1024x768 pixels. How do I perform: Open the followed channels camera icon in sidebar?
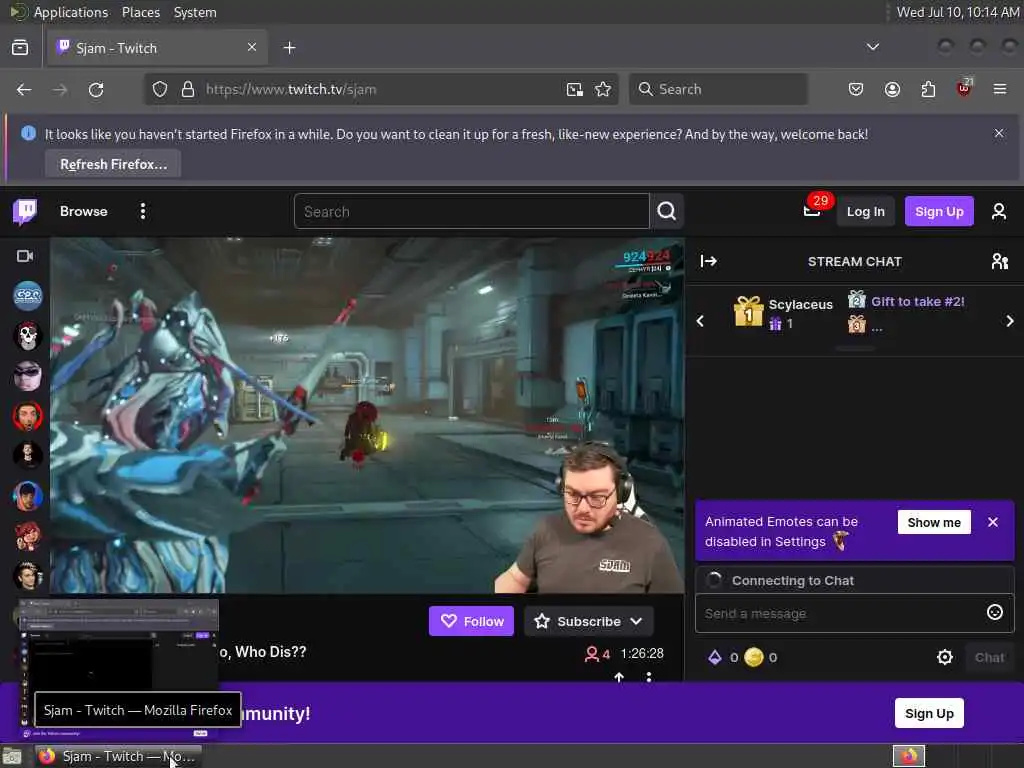pyautogui.click(x=25, y=256)
